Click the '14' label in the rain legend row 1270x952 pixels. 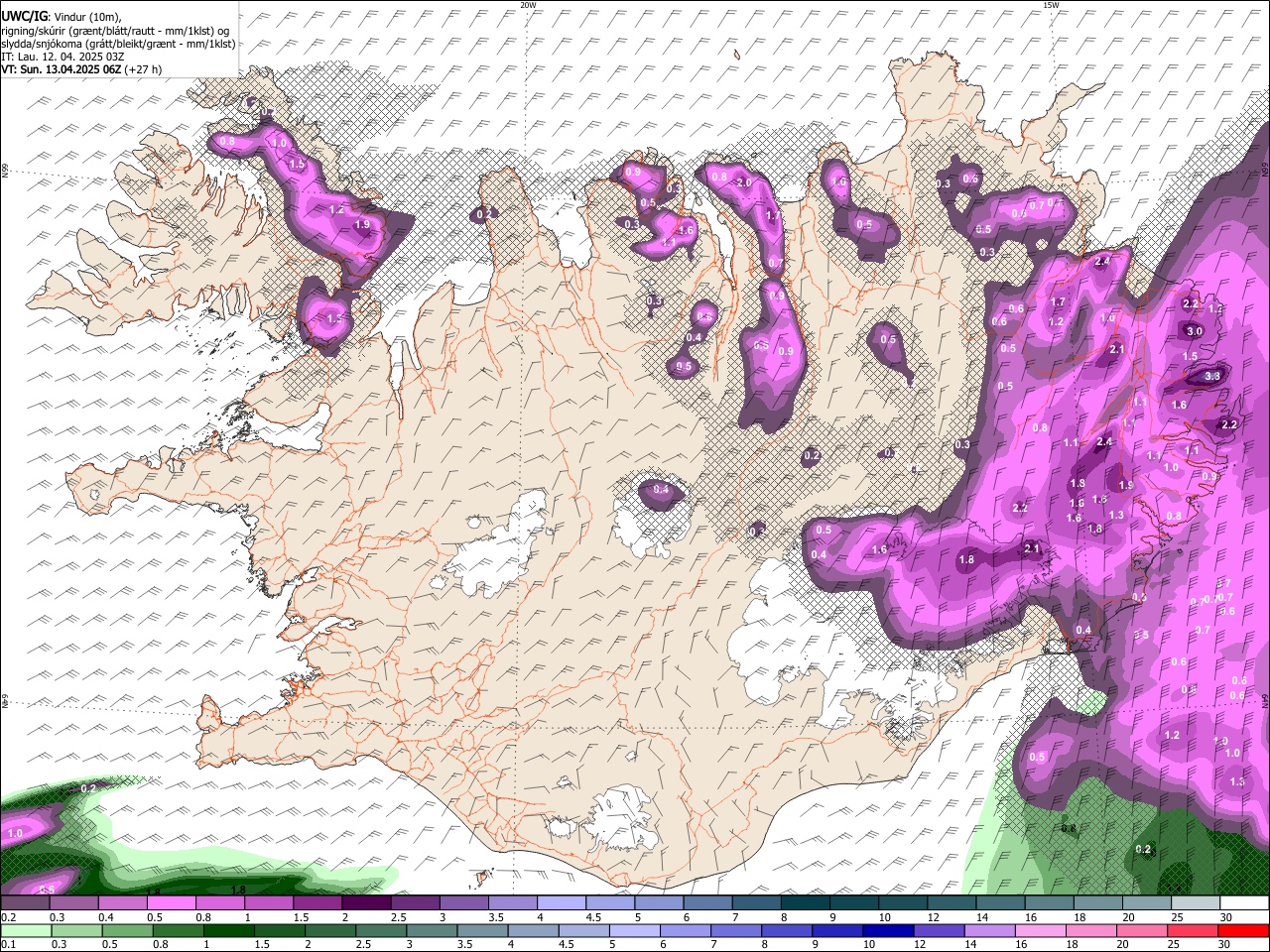[972, 945]
